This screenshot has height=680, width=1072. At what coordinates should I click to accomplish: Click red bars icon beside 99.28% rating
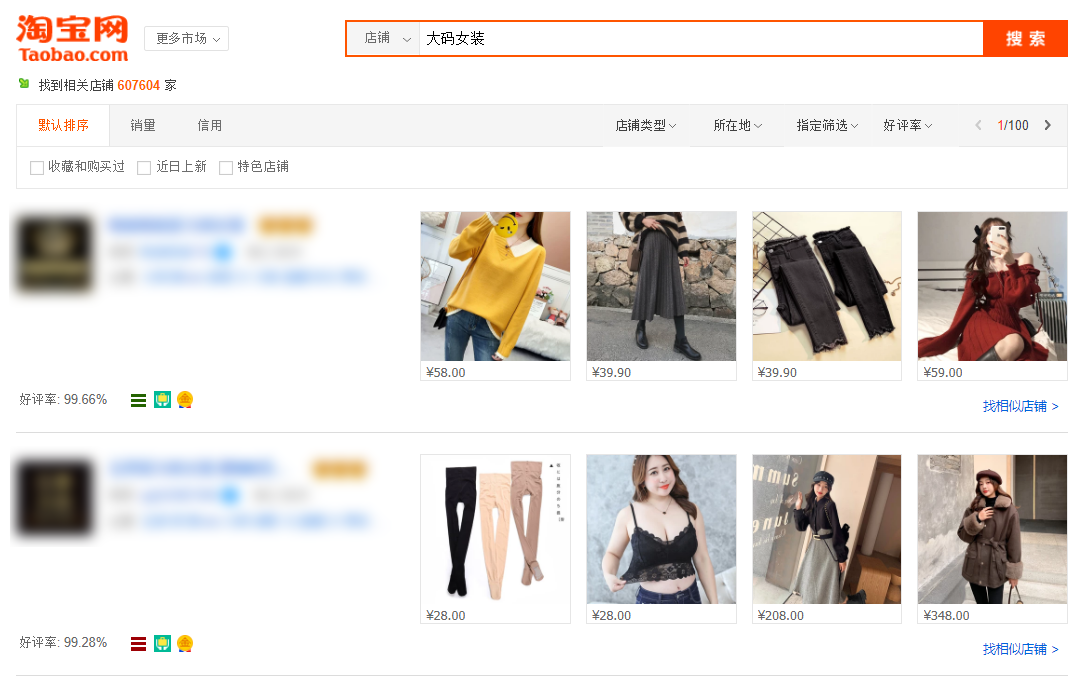139,643
